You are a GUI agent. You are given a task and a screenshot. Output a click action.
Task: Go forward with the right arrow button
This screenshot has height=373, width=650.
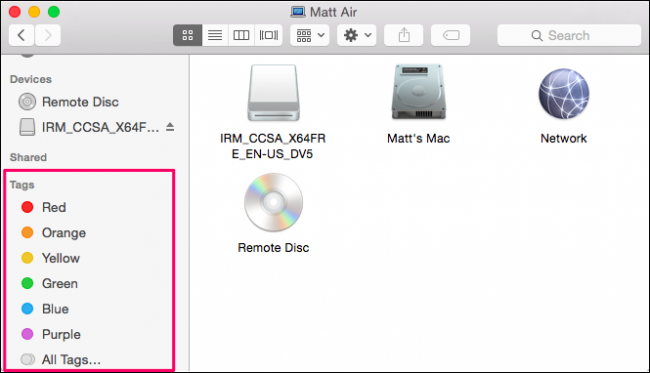pyautogui.click(x=48, y=35)
